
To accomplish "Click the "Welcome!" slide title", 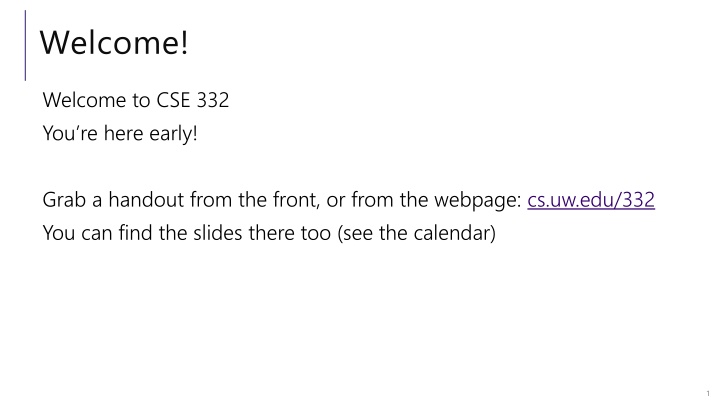I will click(x=114, y=42).
